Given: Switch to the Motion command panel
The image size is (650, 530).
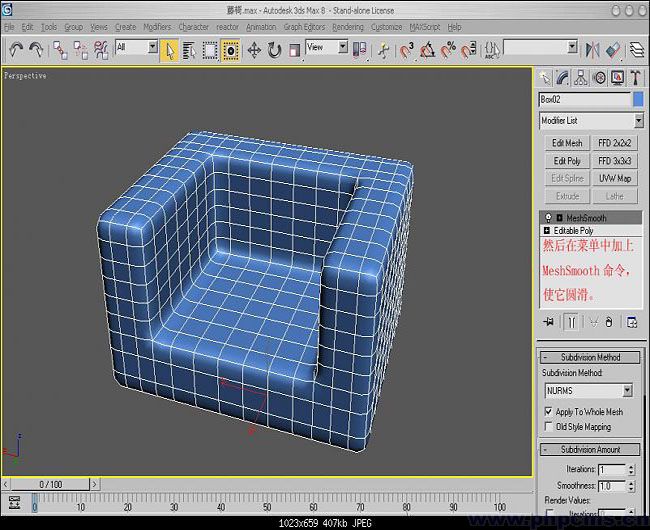Looking at the screenshot, I should click(599, 77).
